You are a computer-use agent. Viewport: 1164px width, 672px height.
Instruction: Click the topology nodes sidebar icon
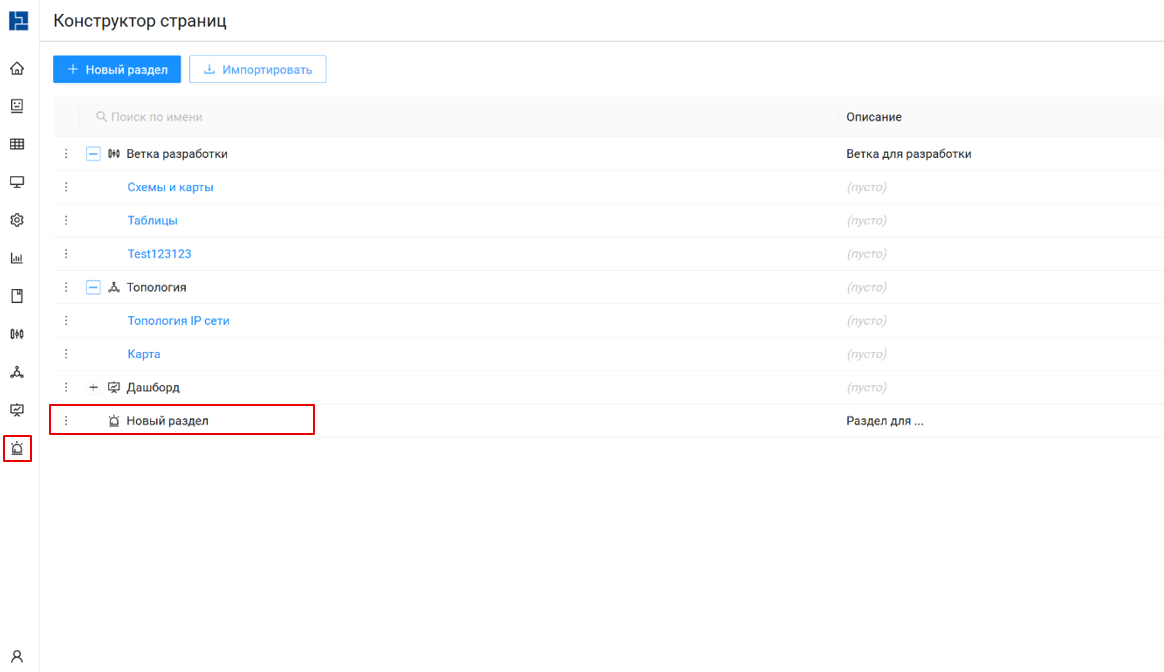(17, 372)
